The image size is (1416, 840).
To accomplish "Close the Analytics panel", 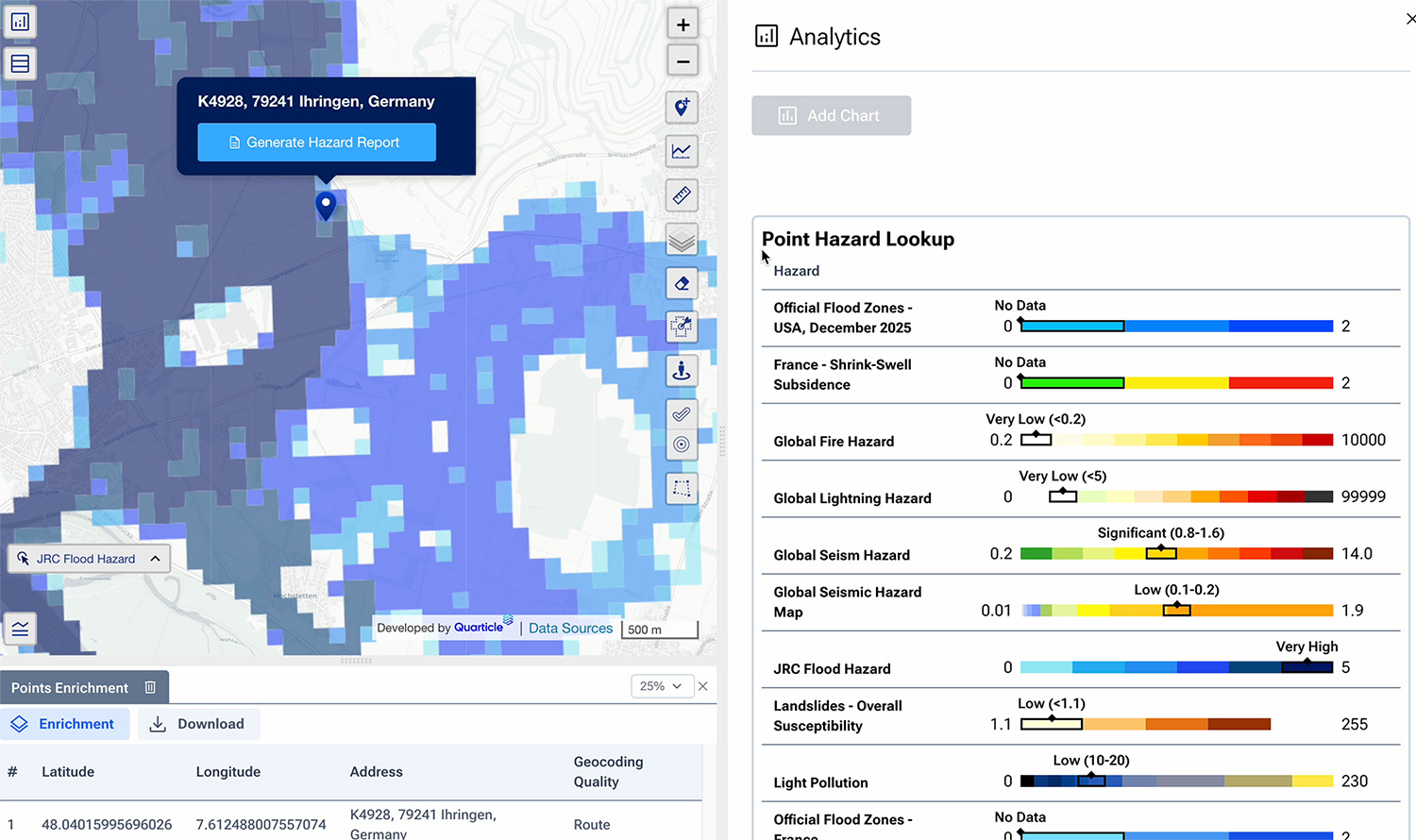I will (1410, 19).
